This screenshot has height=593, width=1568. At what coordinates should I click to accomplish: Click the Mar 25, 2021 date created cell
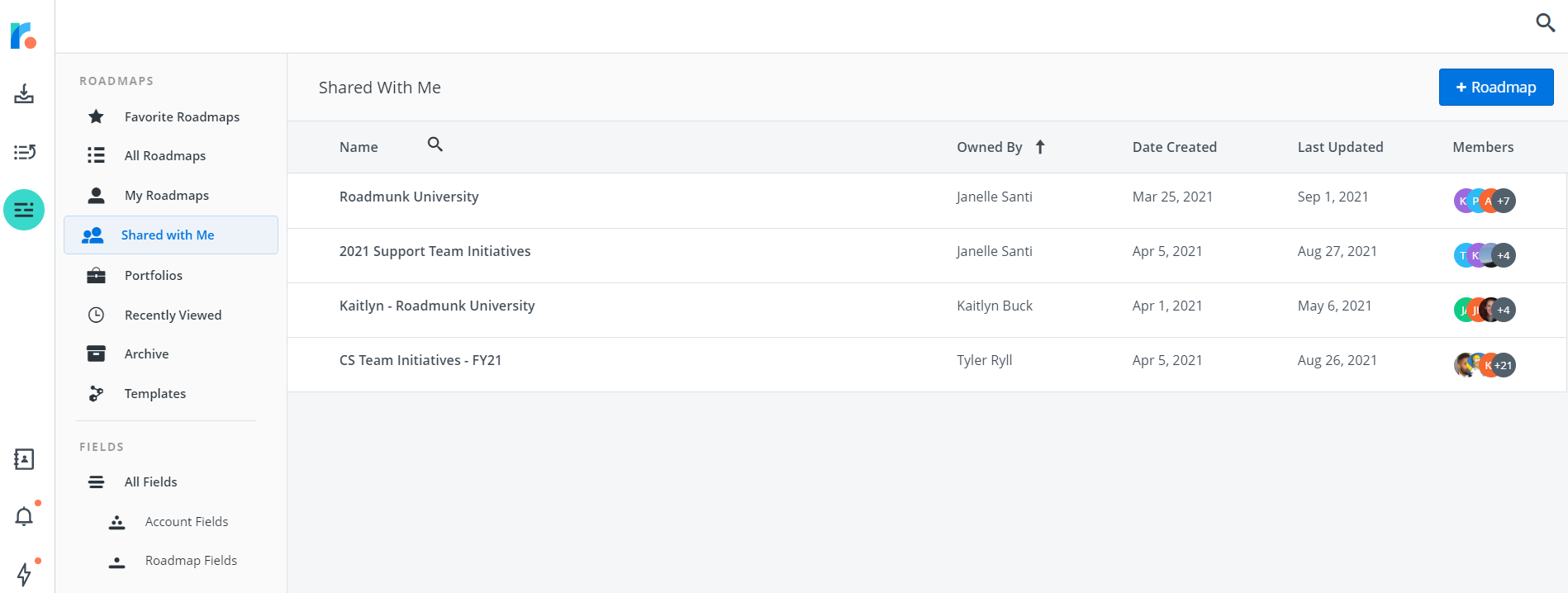coord(1172,197)
